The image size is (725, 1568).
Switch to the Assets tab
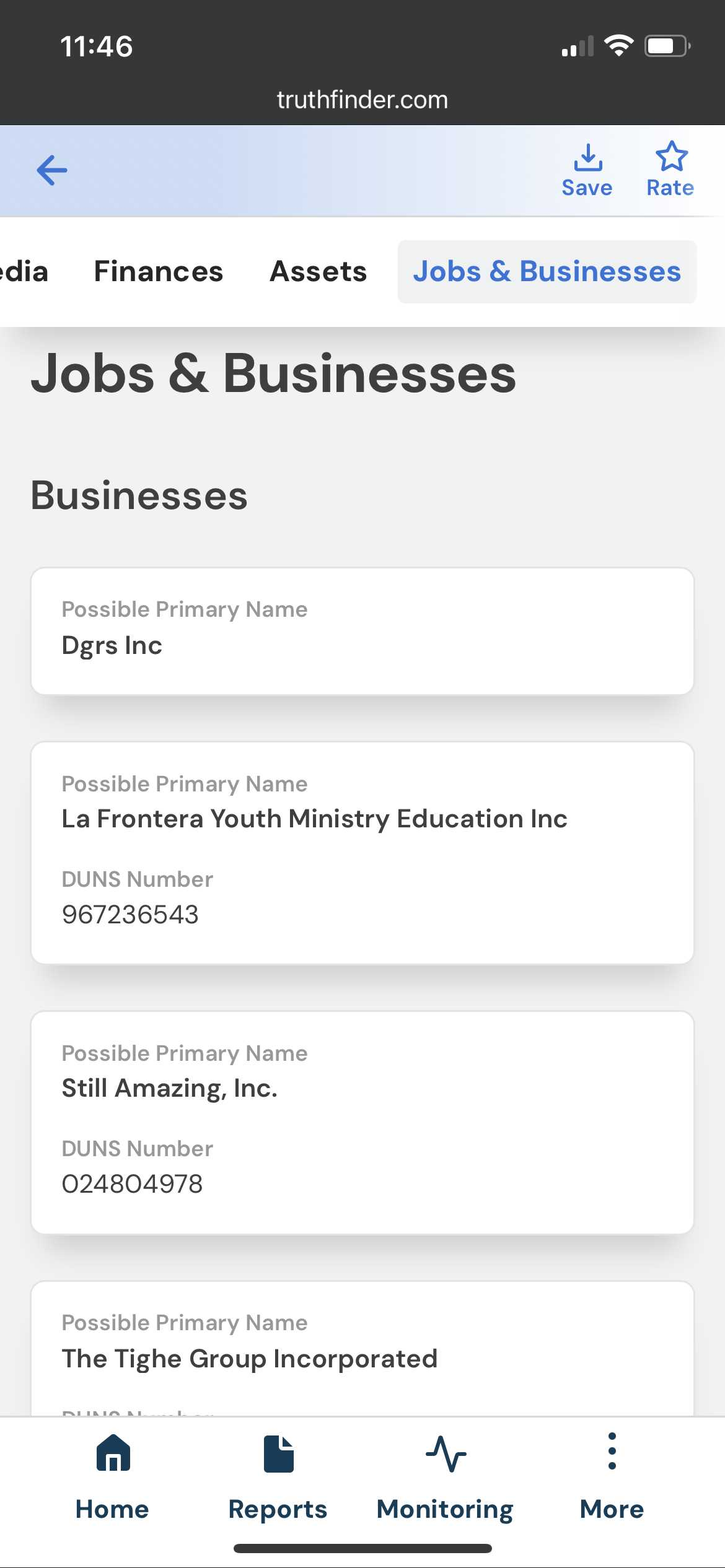coord(319,271)
